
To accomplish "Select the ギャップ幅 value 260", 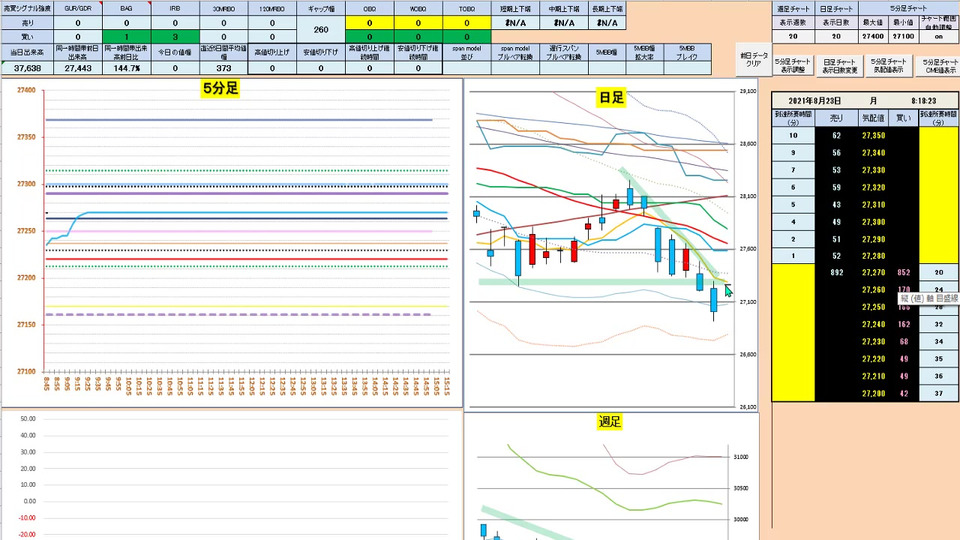I will [x=321, y=29].
